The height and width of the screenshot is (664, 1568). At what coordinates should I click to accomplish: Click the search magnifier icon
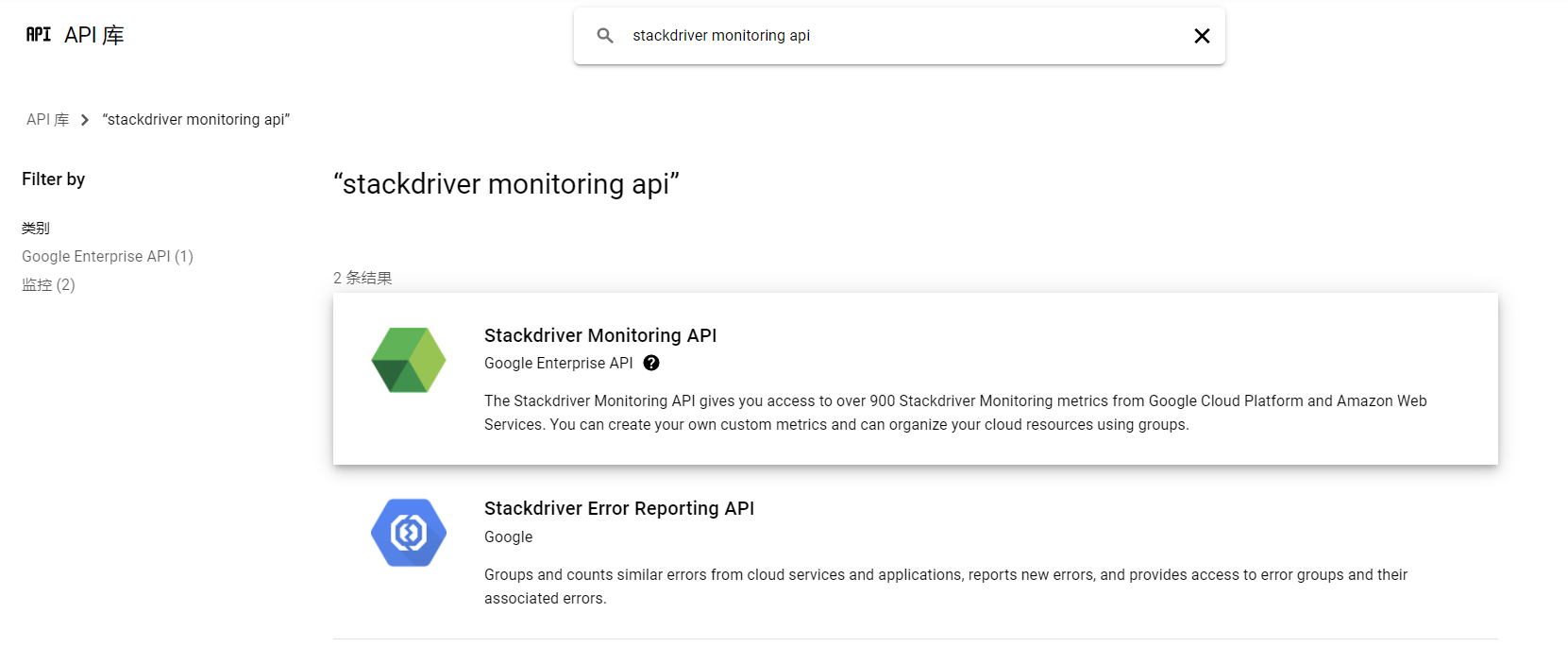[x=605, y=36]
